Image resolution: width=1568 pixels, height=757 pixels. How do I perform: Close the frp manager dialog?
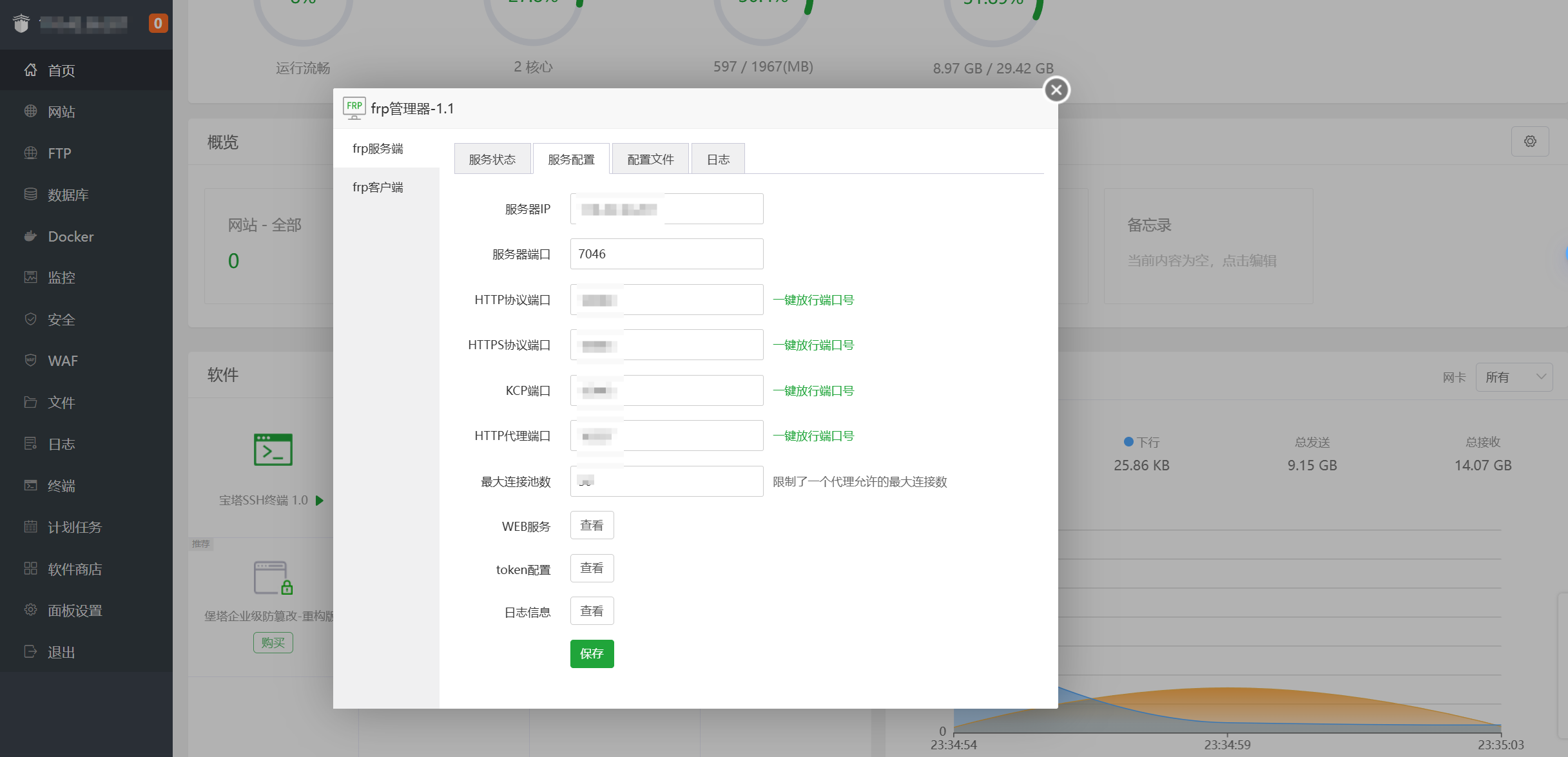click(1056, 90)
